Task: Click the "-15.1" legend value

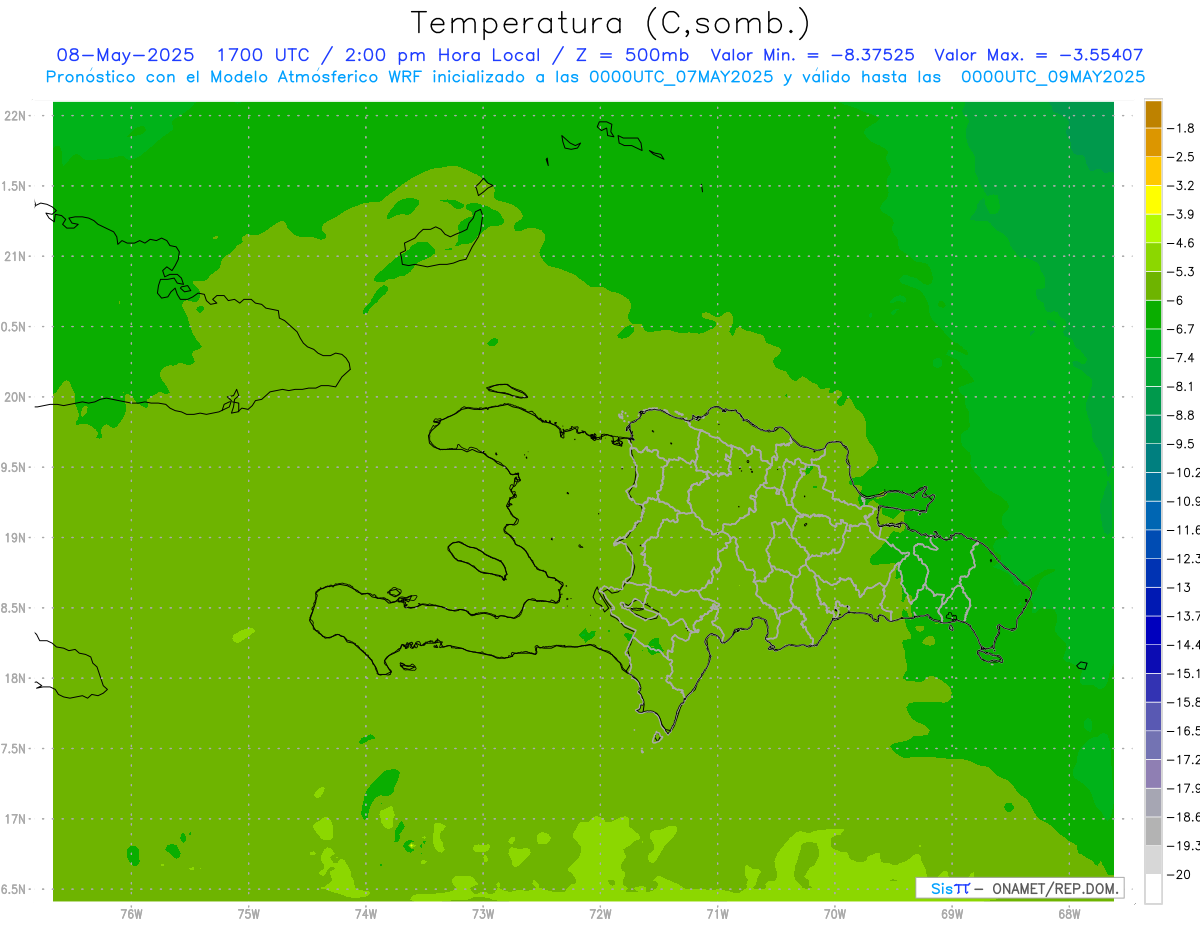Action: click(x=1185, y=673)
